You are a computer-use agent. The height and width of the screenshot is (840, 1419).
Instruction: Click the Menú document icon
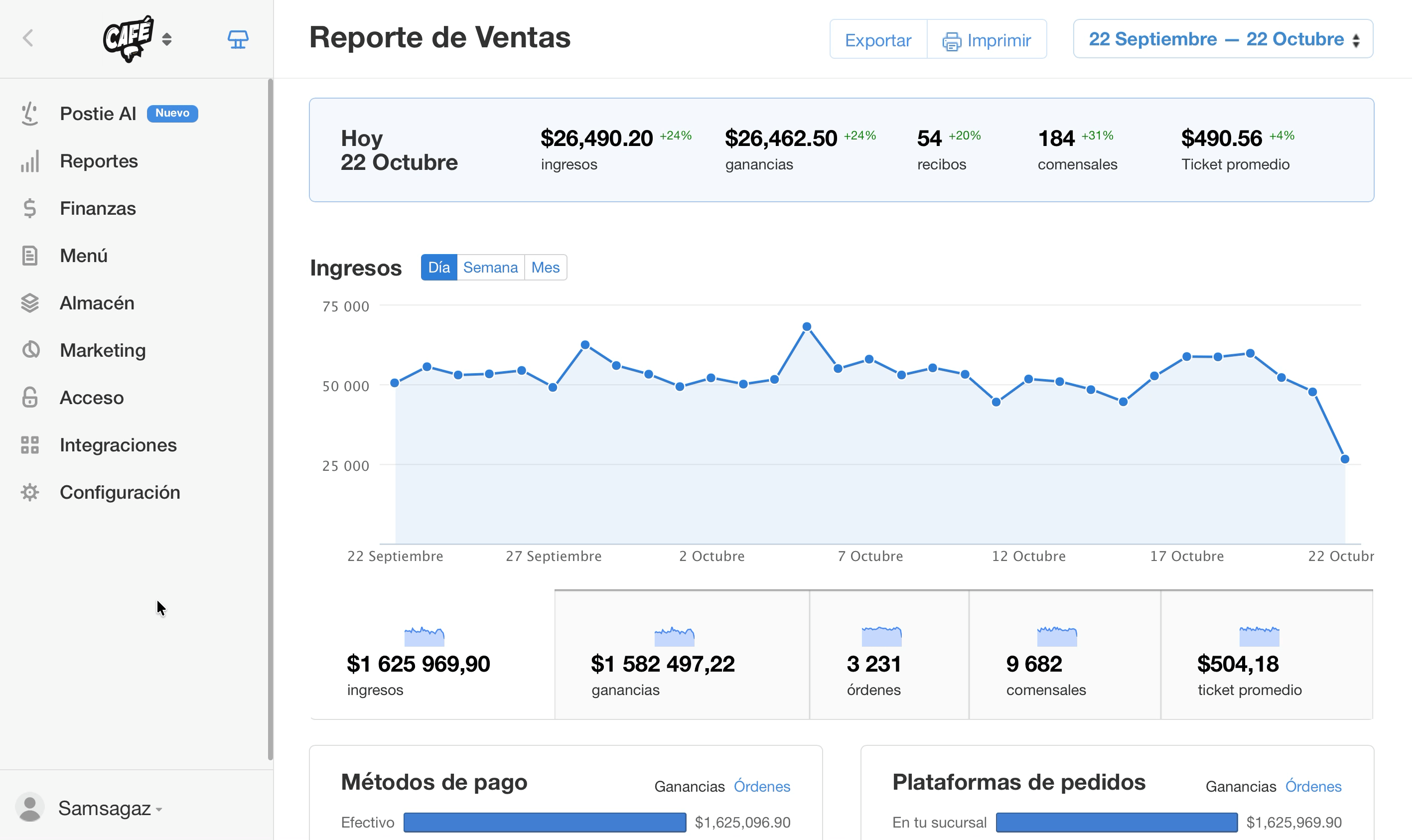coord(29,255)
